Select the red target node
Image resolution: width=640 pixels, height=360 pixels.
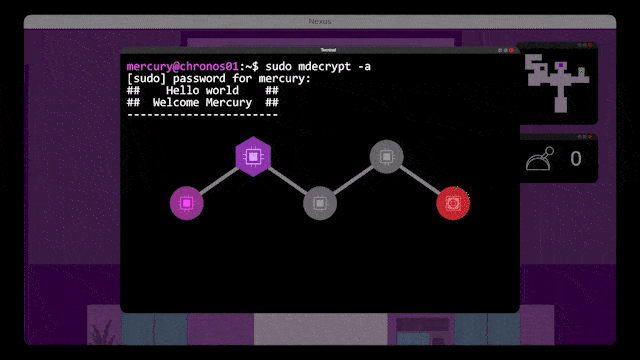pos(453,203)
